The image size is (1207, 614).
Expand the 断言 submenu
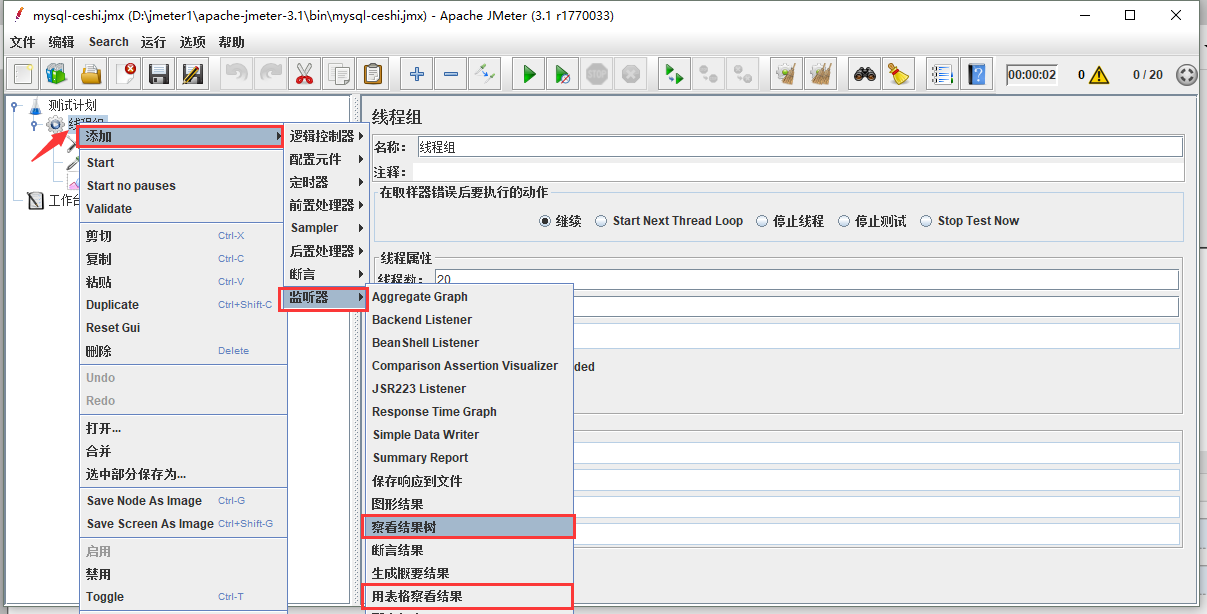326,274
